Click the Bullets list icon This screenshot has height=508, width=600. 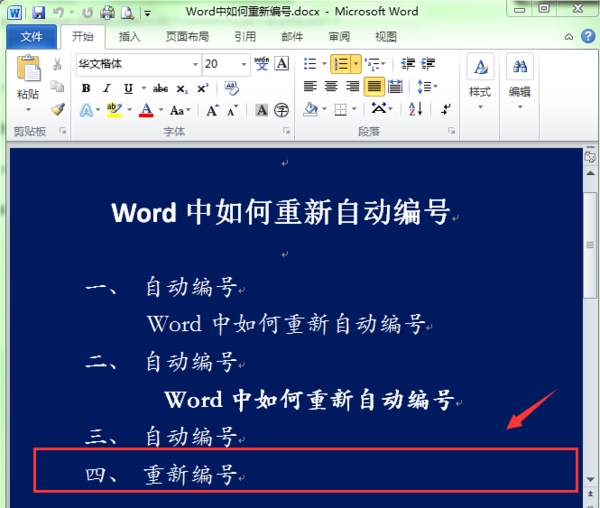tap(310, 64)
